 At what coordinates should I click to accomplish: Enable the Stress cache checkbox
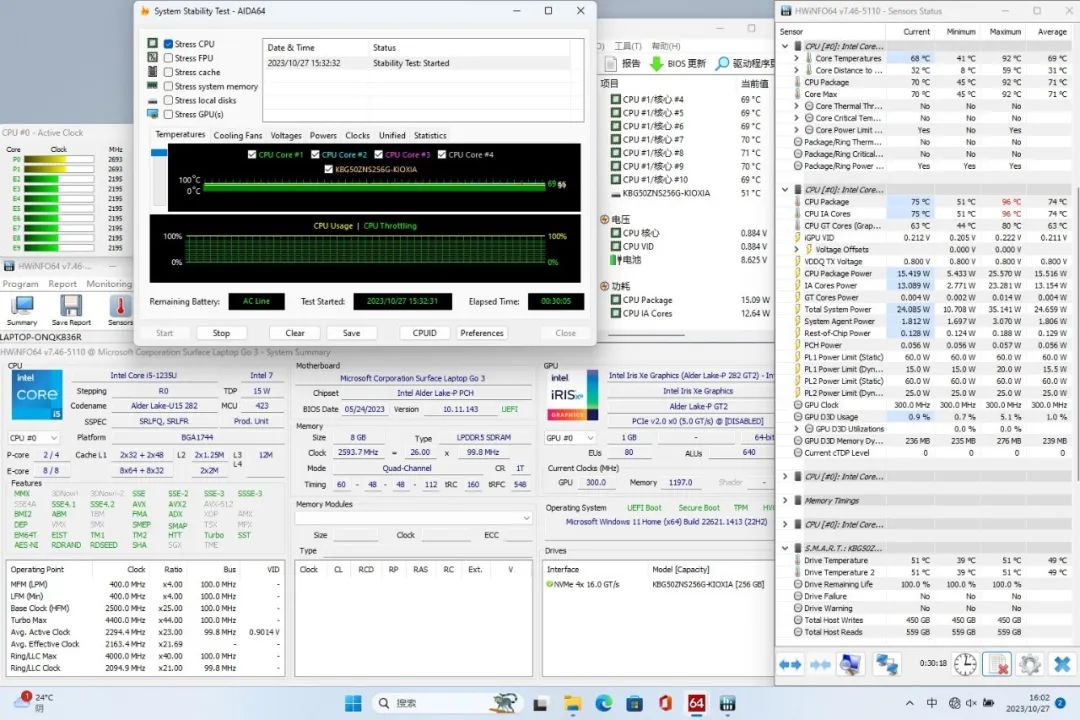tap(168, 72)
